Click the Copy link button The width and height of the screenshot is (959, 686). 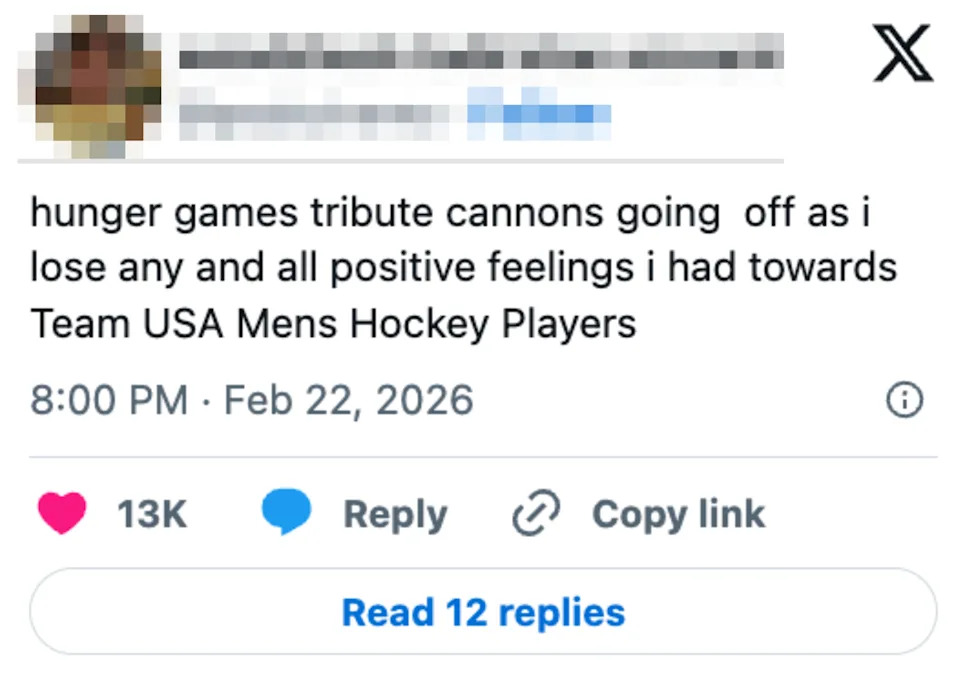pos(677,513)
